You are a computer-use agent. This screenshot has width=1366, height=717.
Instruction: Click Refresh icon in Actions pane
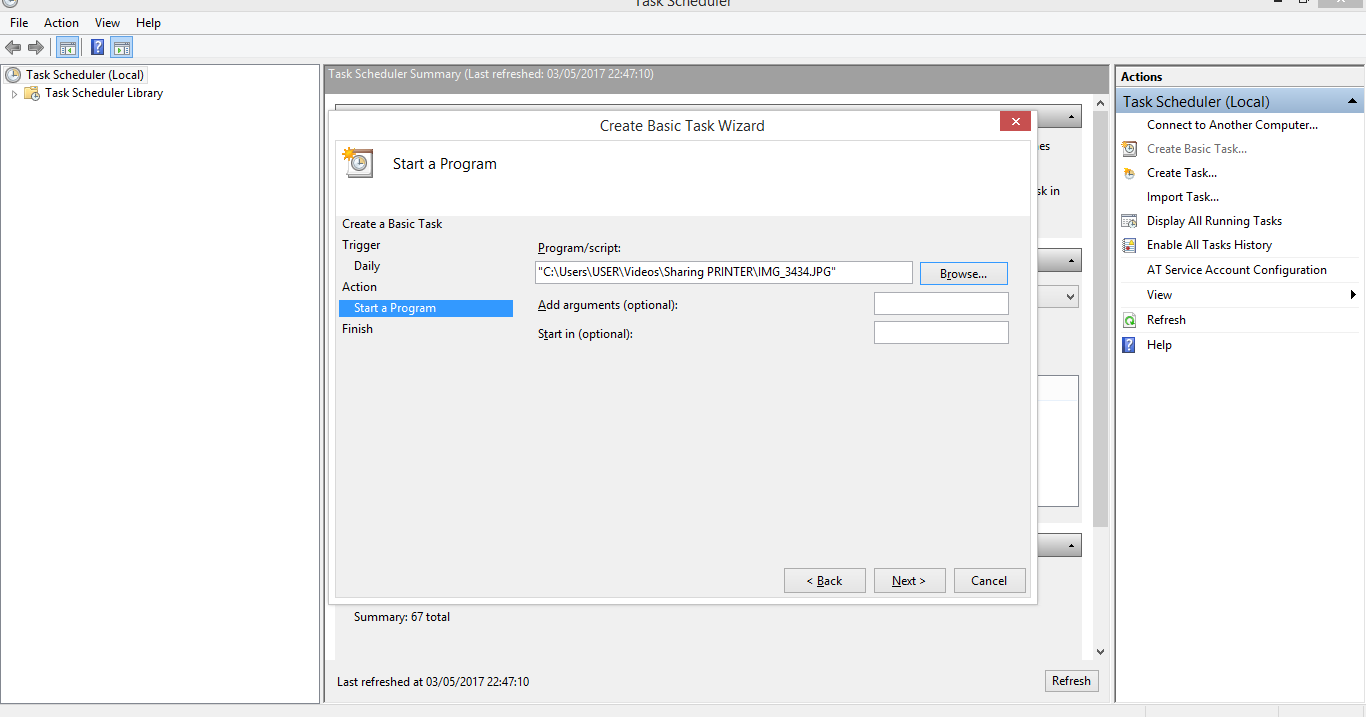(1129, 320)
